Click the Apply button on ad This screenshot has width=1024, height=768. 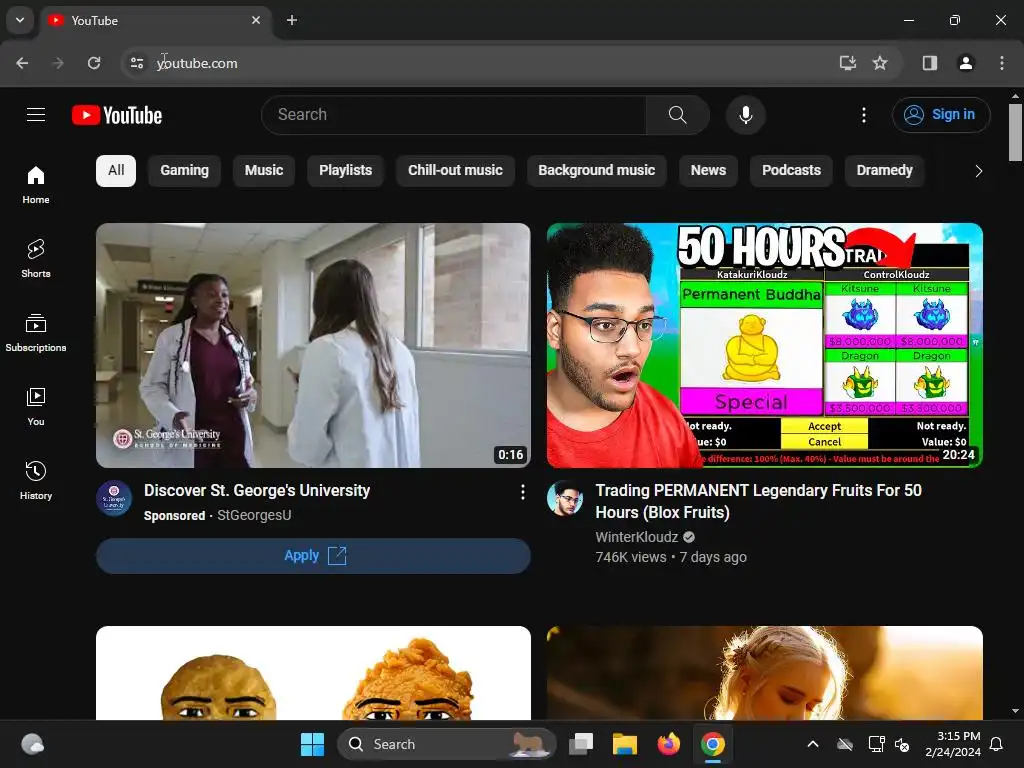pos(313,556)
